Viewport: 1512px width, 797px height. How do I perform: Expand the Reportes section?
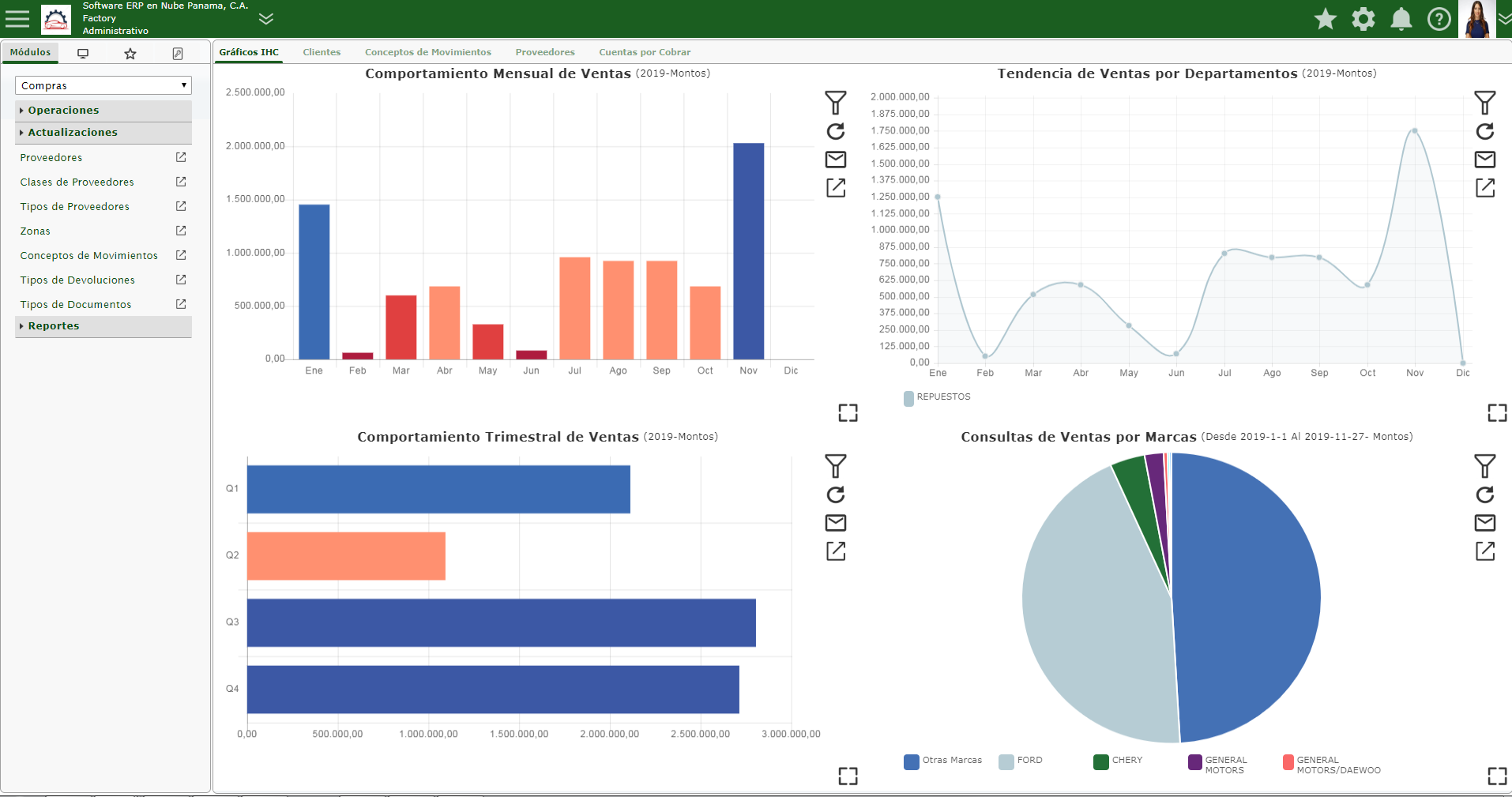[103, 326]
